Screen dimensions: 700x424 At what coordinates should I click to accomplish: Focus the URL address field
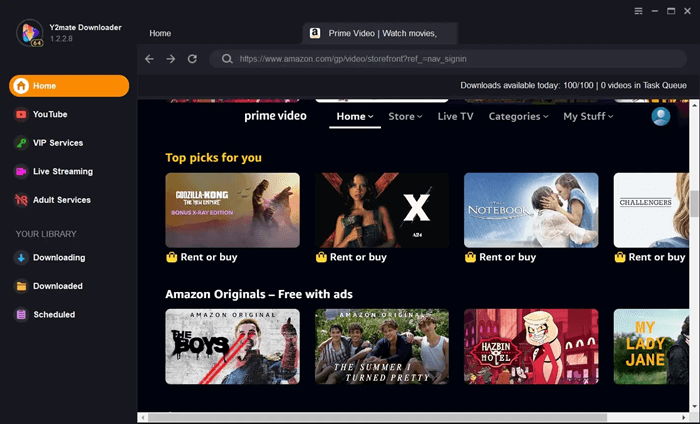[x=448, y=59]
